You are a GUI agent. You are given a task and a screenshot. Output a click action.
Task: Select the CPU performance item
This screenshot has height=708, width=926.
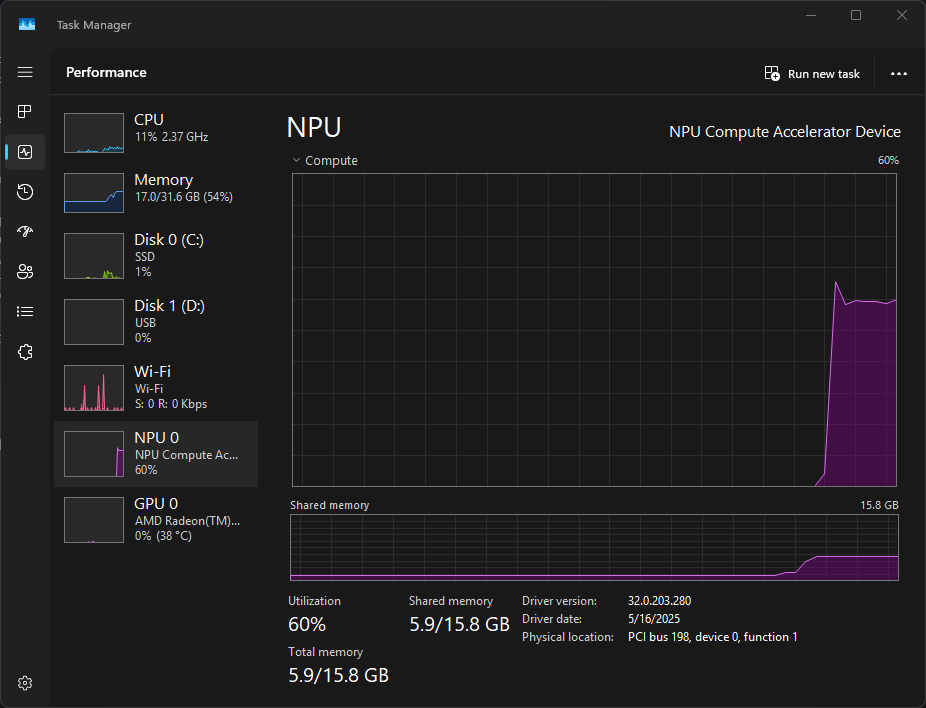click(x=156, y=133)
